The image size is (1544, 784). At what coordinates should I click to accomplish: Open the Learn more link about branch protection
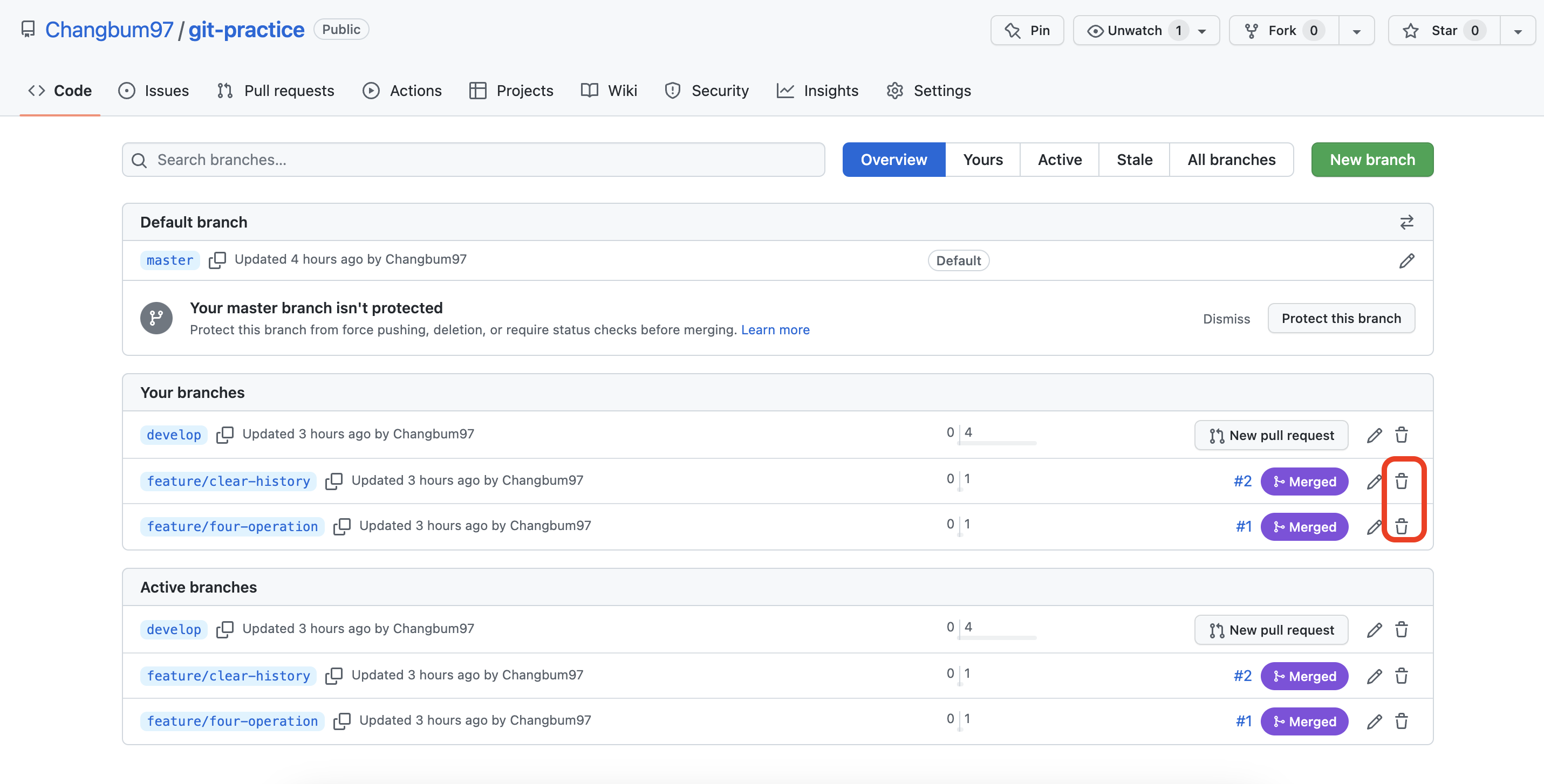coord(775,329)
